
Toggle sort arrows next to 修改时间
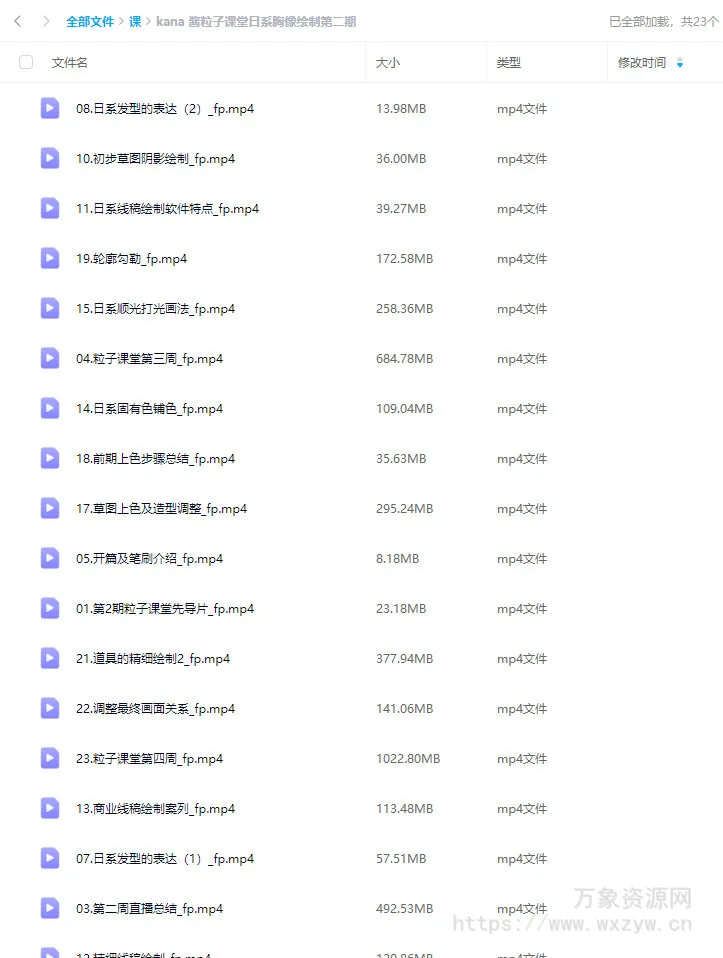[x=680, y=62]
